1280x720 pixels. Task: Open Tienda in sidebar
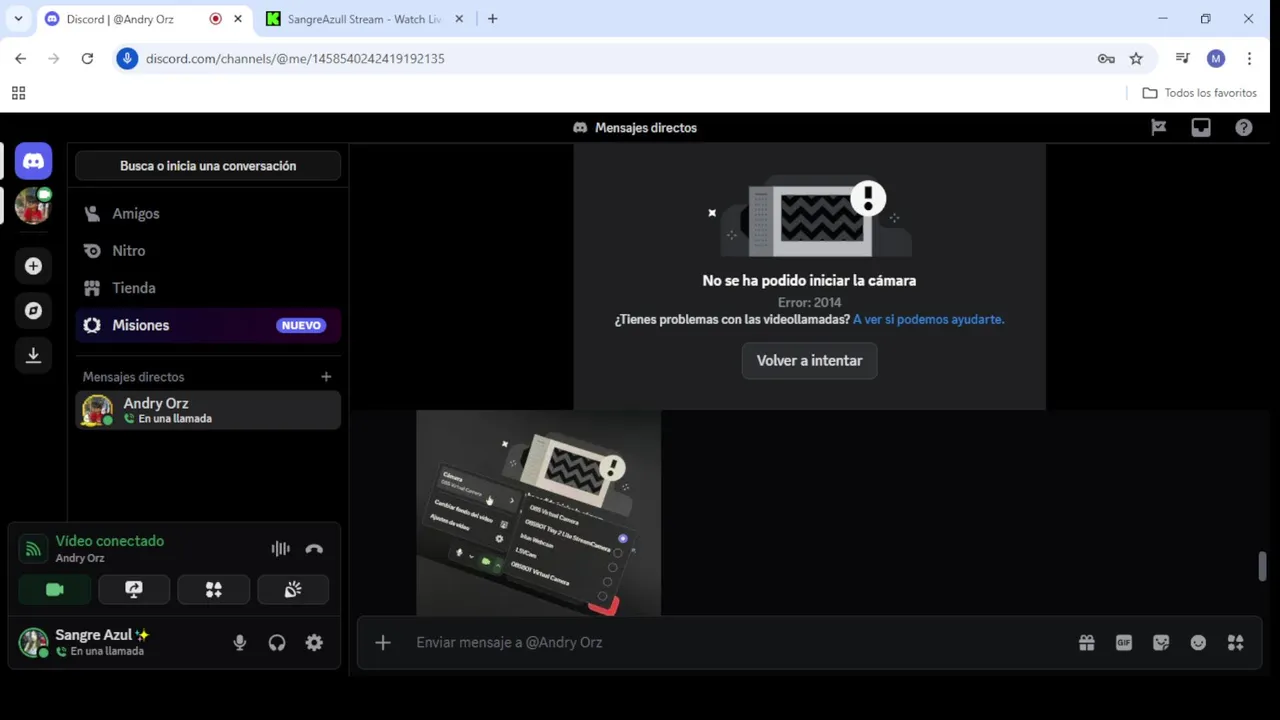point(207,288)
